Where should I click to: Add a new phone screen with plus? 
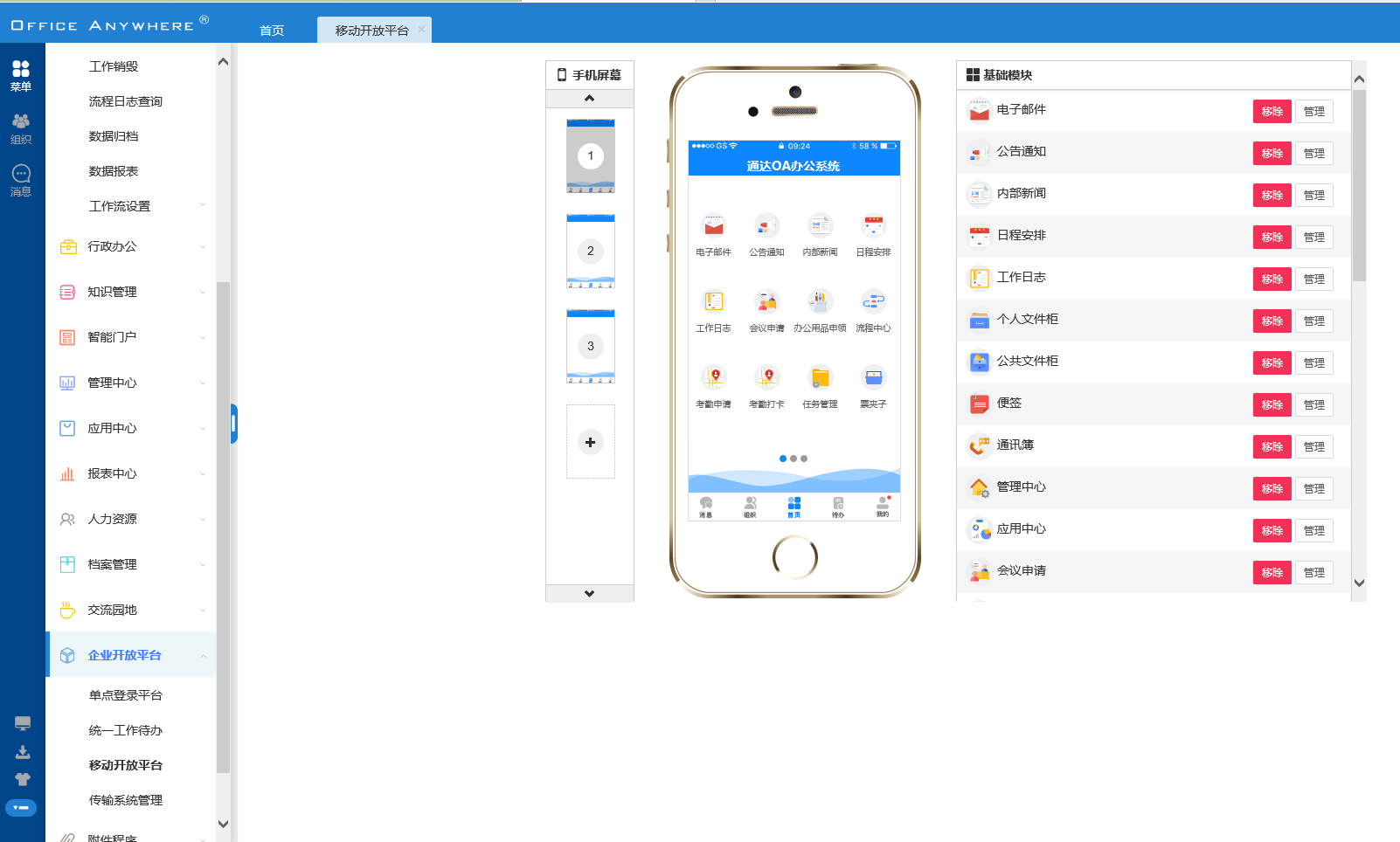(591, 442)
